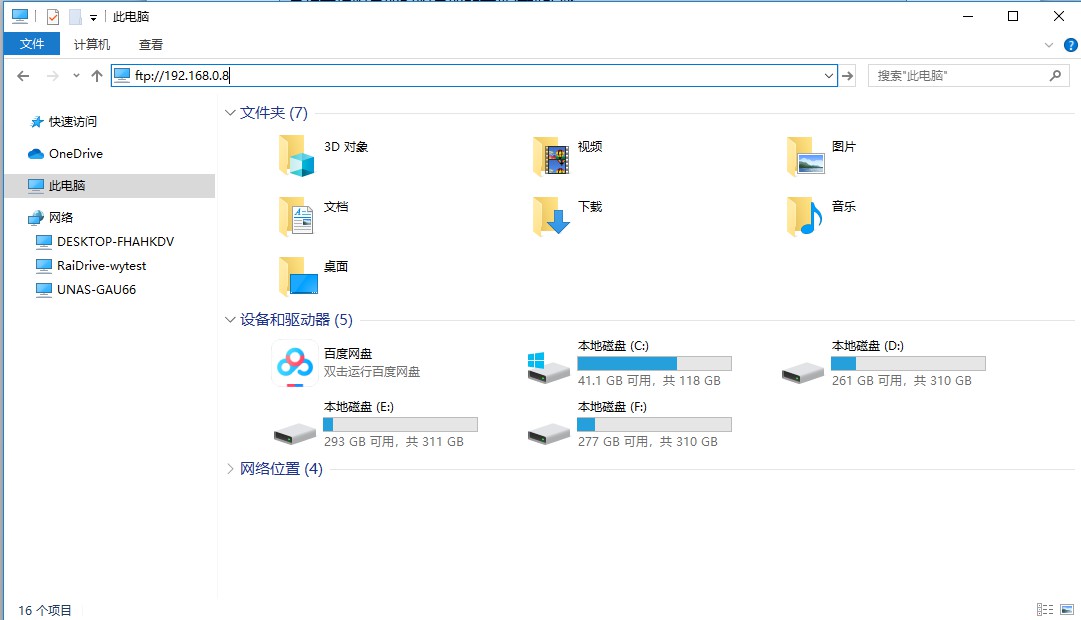1081x620 pixels.
Task: Collapse the 文件夹 (7) section
Action: click(x=230, y=112)
